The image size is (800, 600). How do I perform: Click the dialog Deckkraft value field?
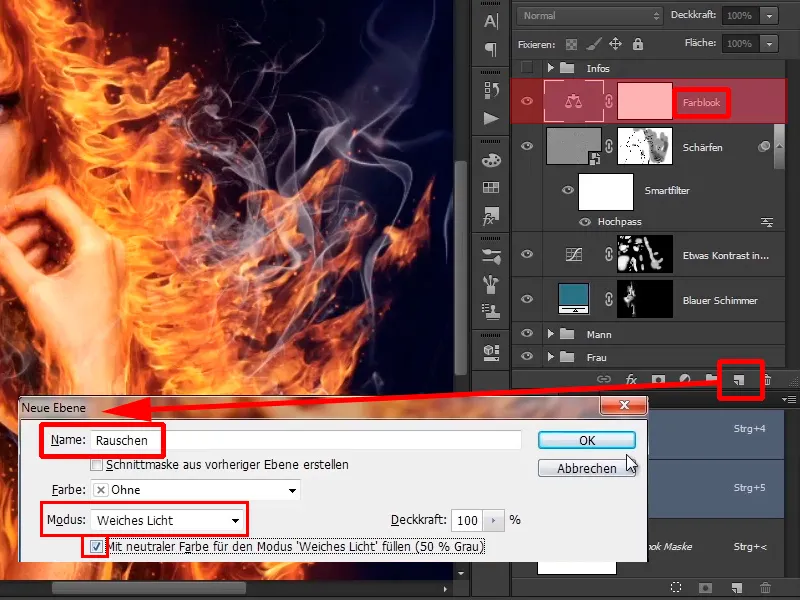(x=467, y=520)
